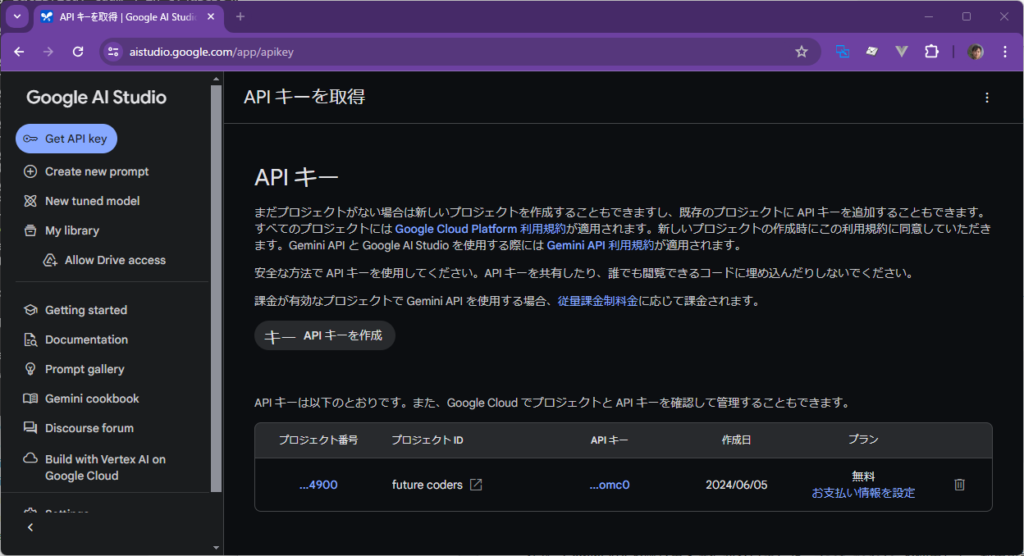Image resolution: width=1024 pixels, height=556 pixels.
Task: Delete the API key with trash icon
Action: [x=959, y=485]
